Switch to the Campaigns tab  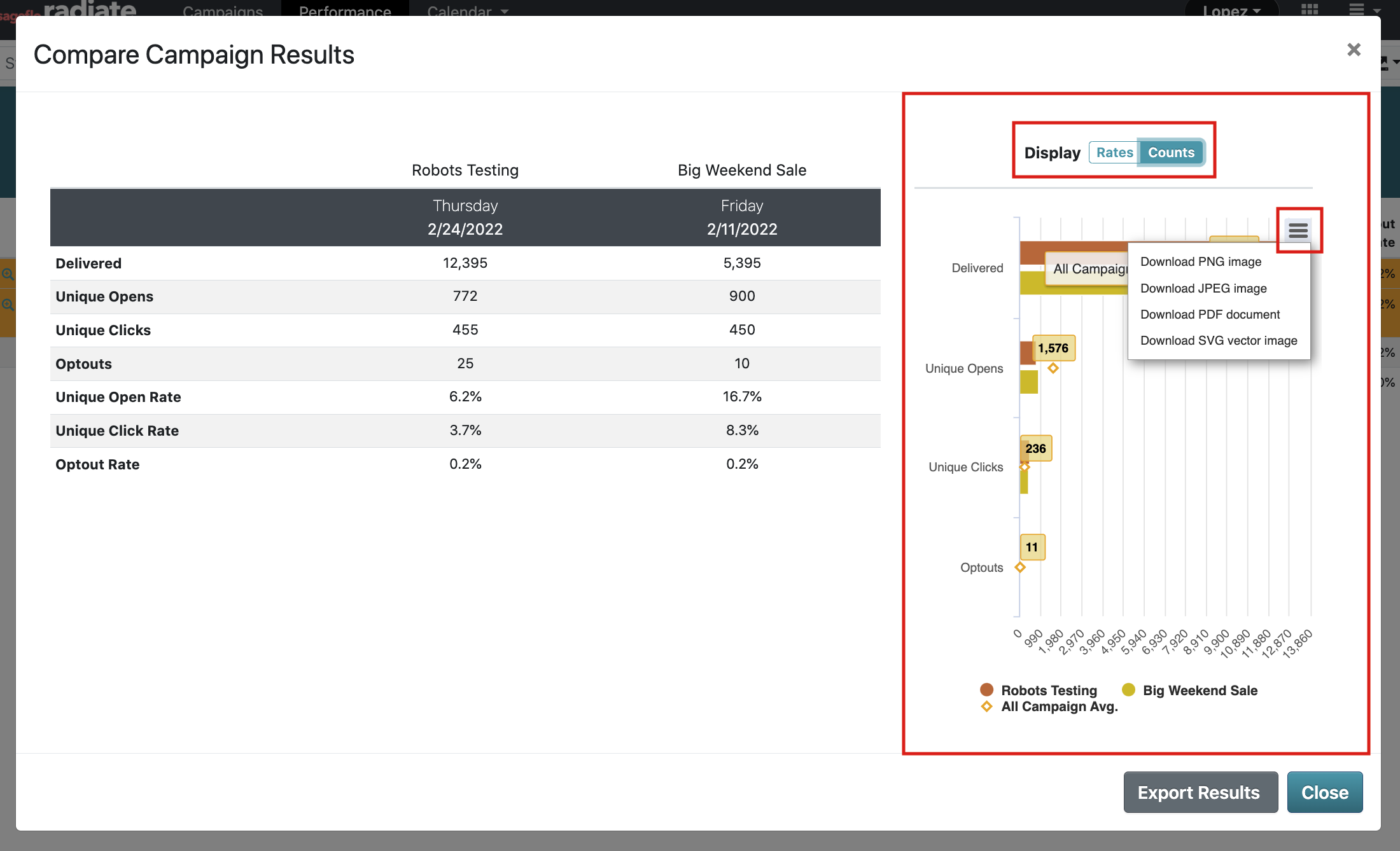[x=222, y=11]
